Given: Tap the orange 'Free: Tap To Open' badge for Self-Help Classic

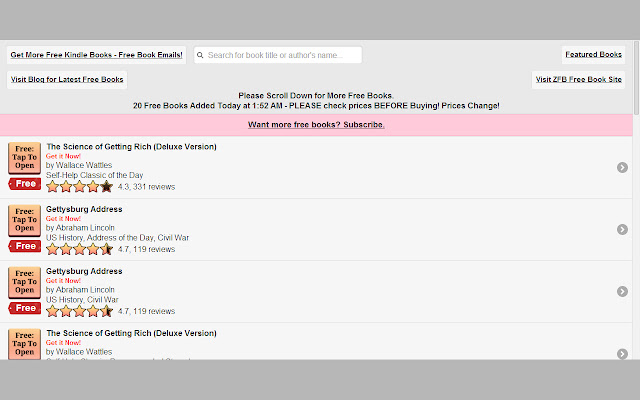Looking at the screenshot, I should (x=24, y=158).
